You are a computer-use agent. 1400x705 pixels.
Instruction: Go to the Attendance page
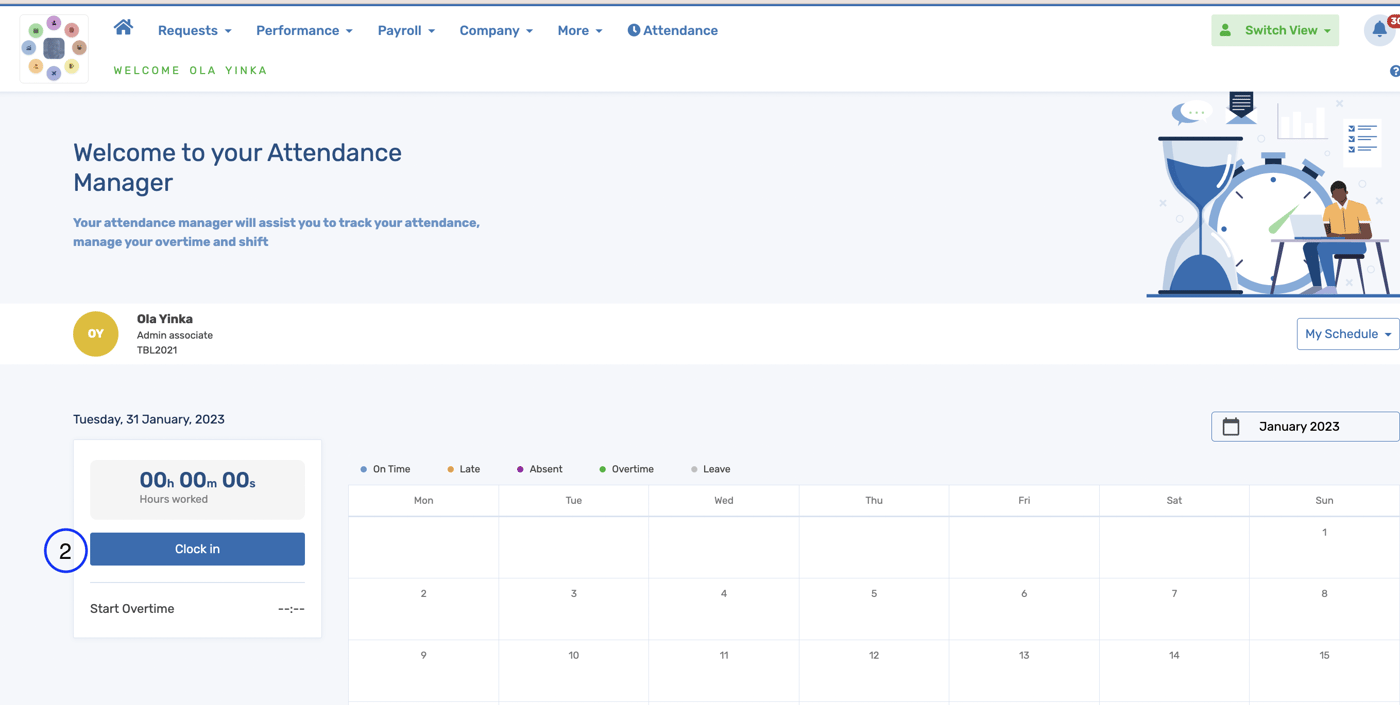672,31
